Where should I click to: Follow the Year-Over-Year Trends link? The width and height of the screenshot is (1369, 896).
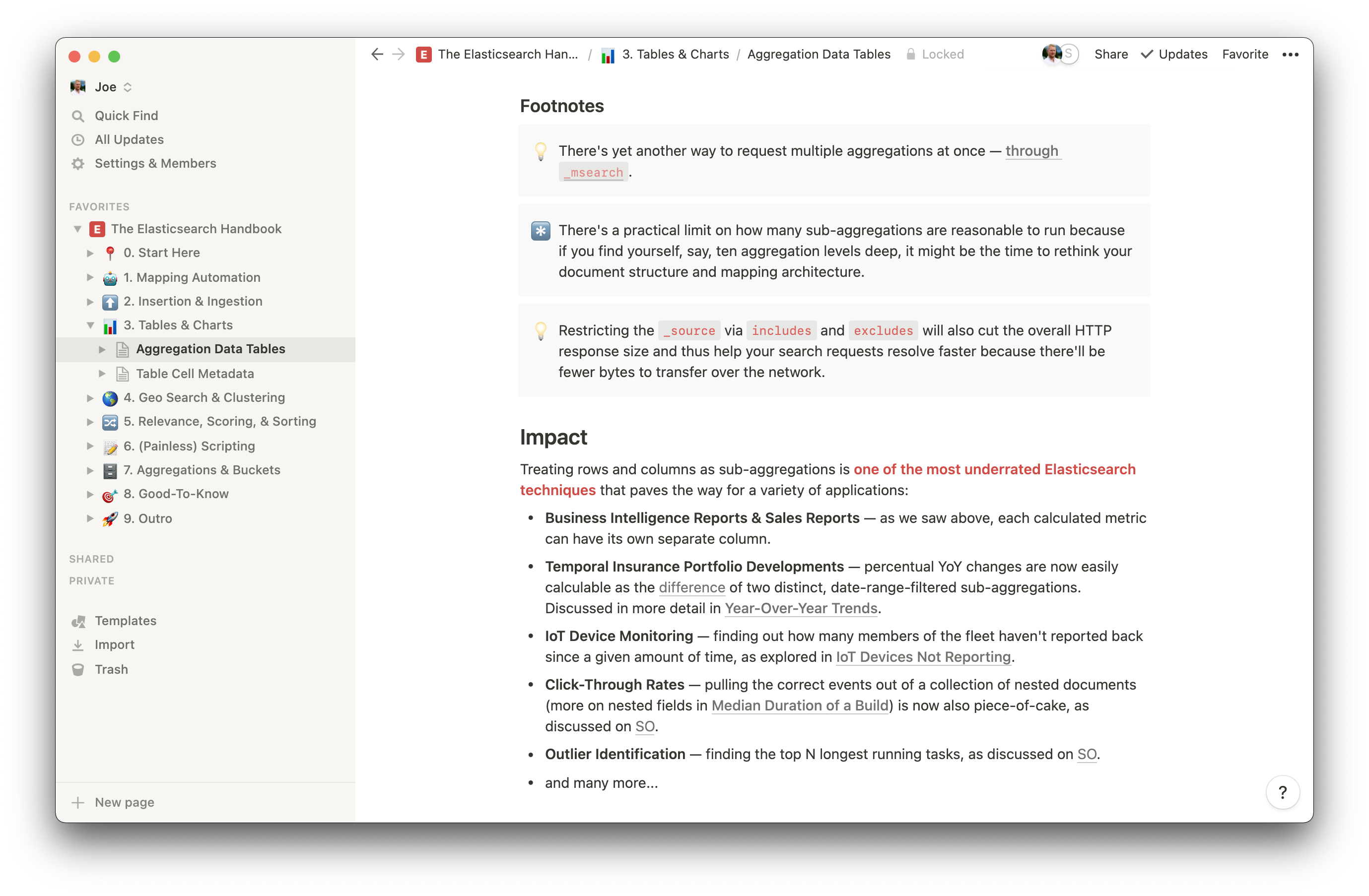(801, 608)
